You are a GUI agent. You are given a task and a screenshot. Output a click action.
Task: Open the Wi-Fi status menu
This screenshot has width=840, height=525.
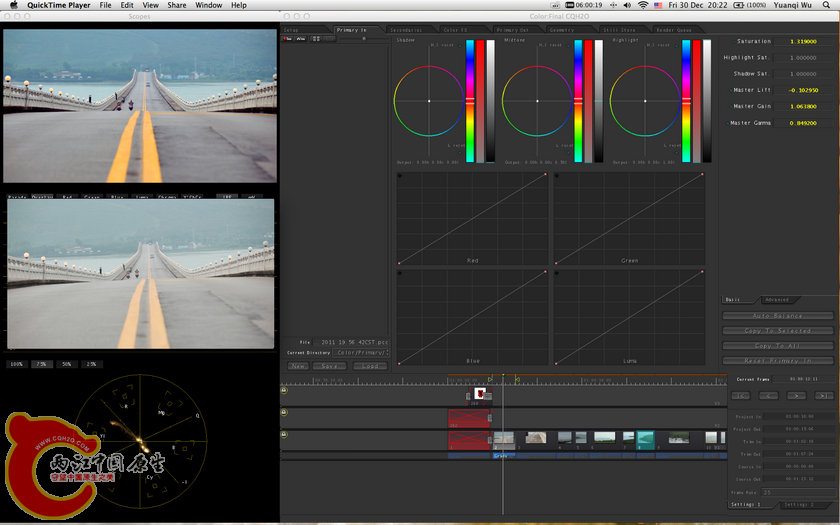click(x=643, y=5)
